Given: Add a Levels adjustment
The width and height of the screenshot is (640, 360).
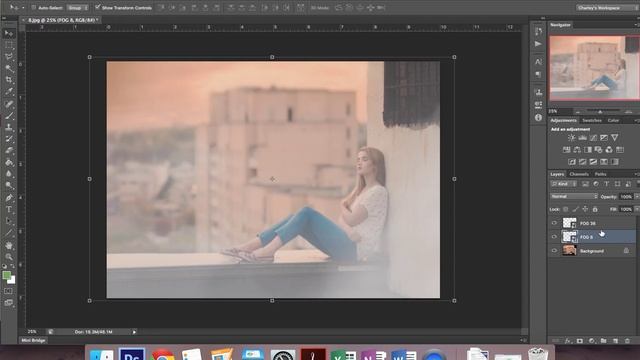Looking at the screenshot, I should 582,138.
